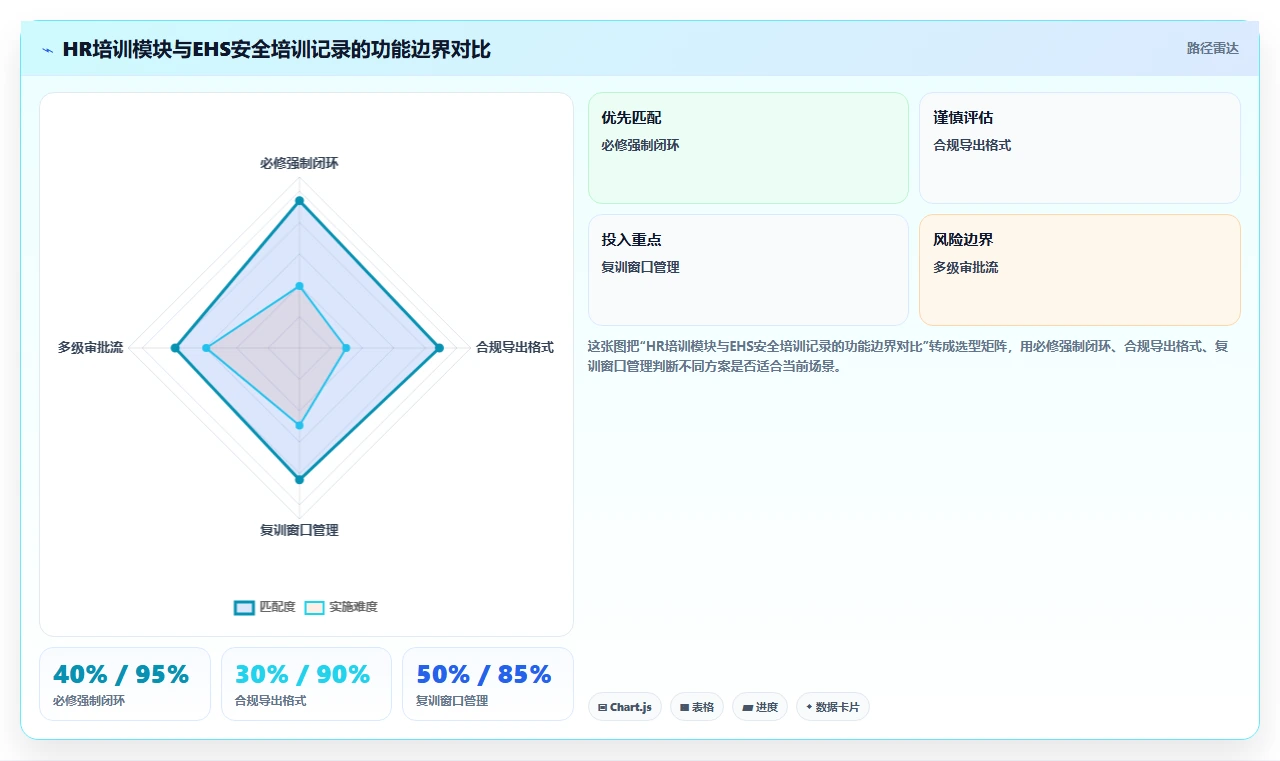1280x761 pixels.
Task: Click 实施难度 data point on 必修强制闭环 axis
Action: (x=299, y=286)
